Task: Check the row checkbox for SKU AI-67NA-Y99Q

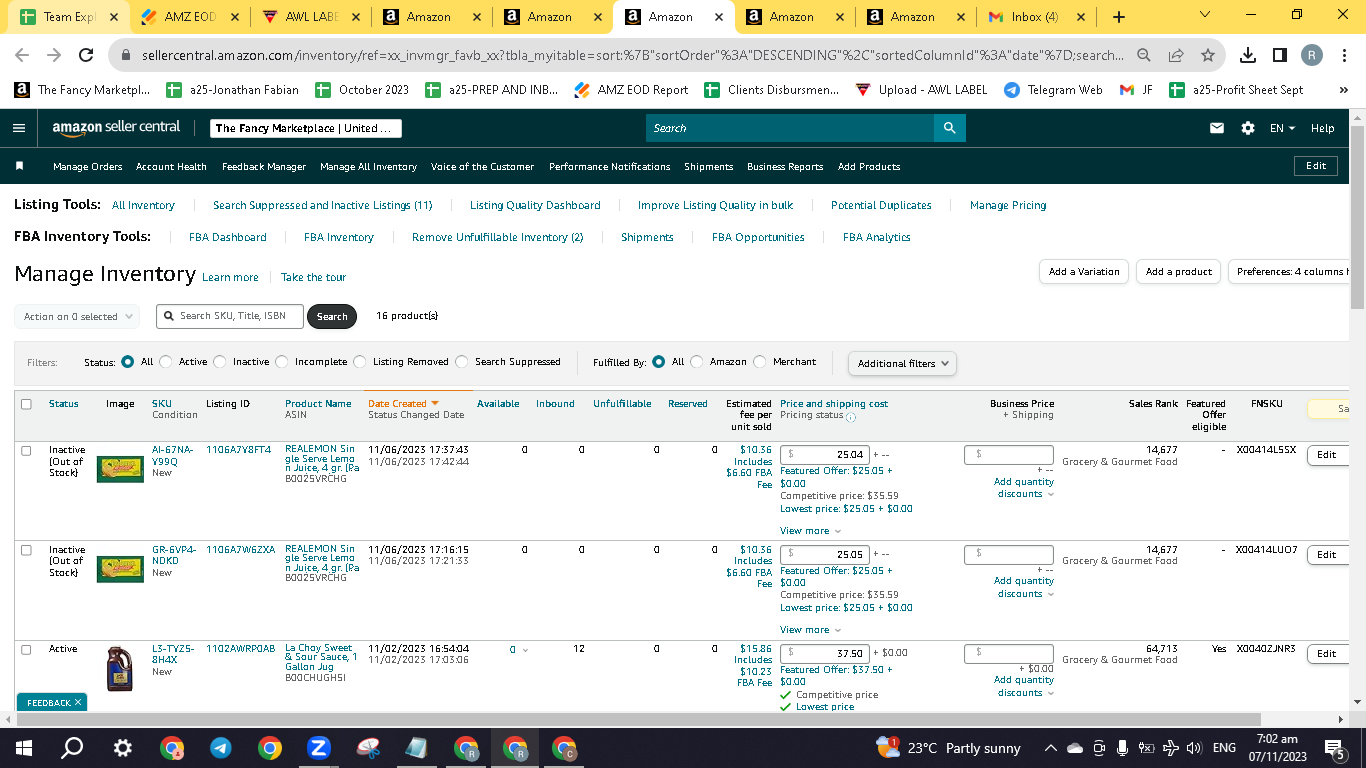Action: tap(26, 450)
